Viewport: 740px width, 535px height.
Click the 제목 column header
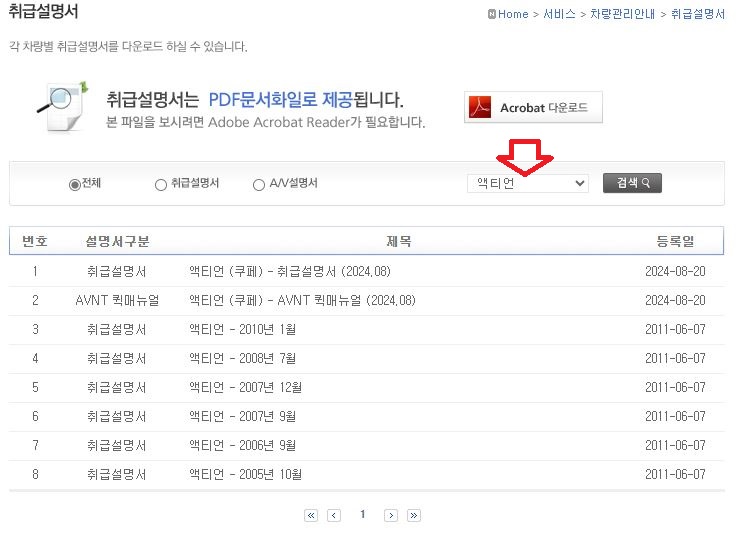(x=399, y=242)
